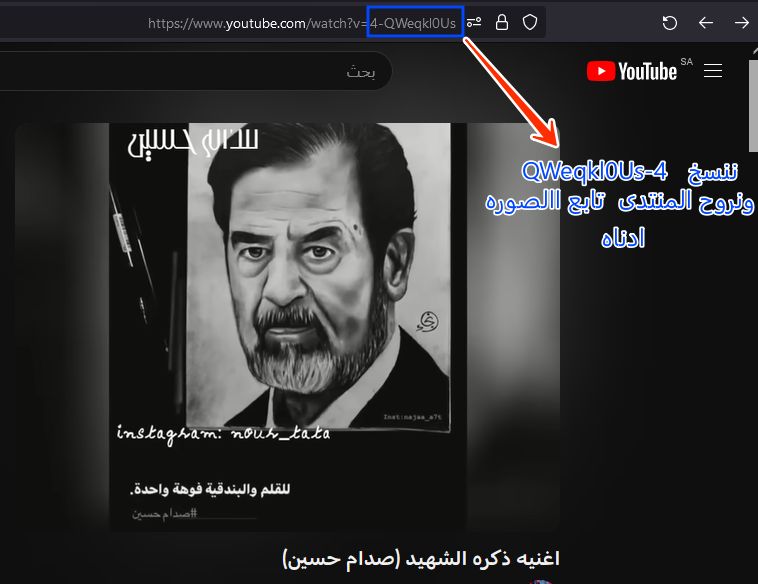758x584 pixels.
Task: Open the YouTube hamburger menu
Action: pos(713,71)
